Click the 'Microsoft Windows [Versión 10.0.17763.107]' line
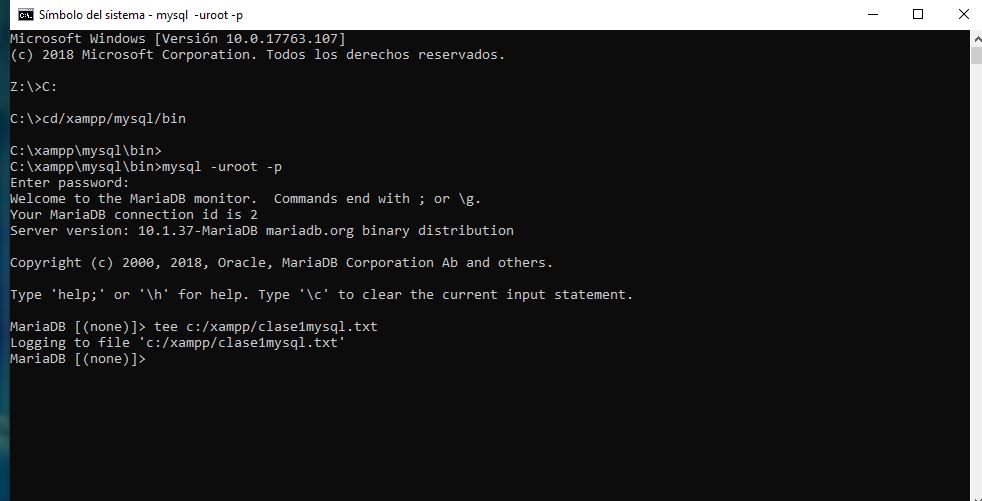 [x=177, y=39]
